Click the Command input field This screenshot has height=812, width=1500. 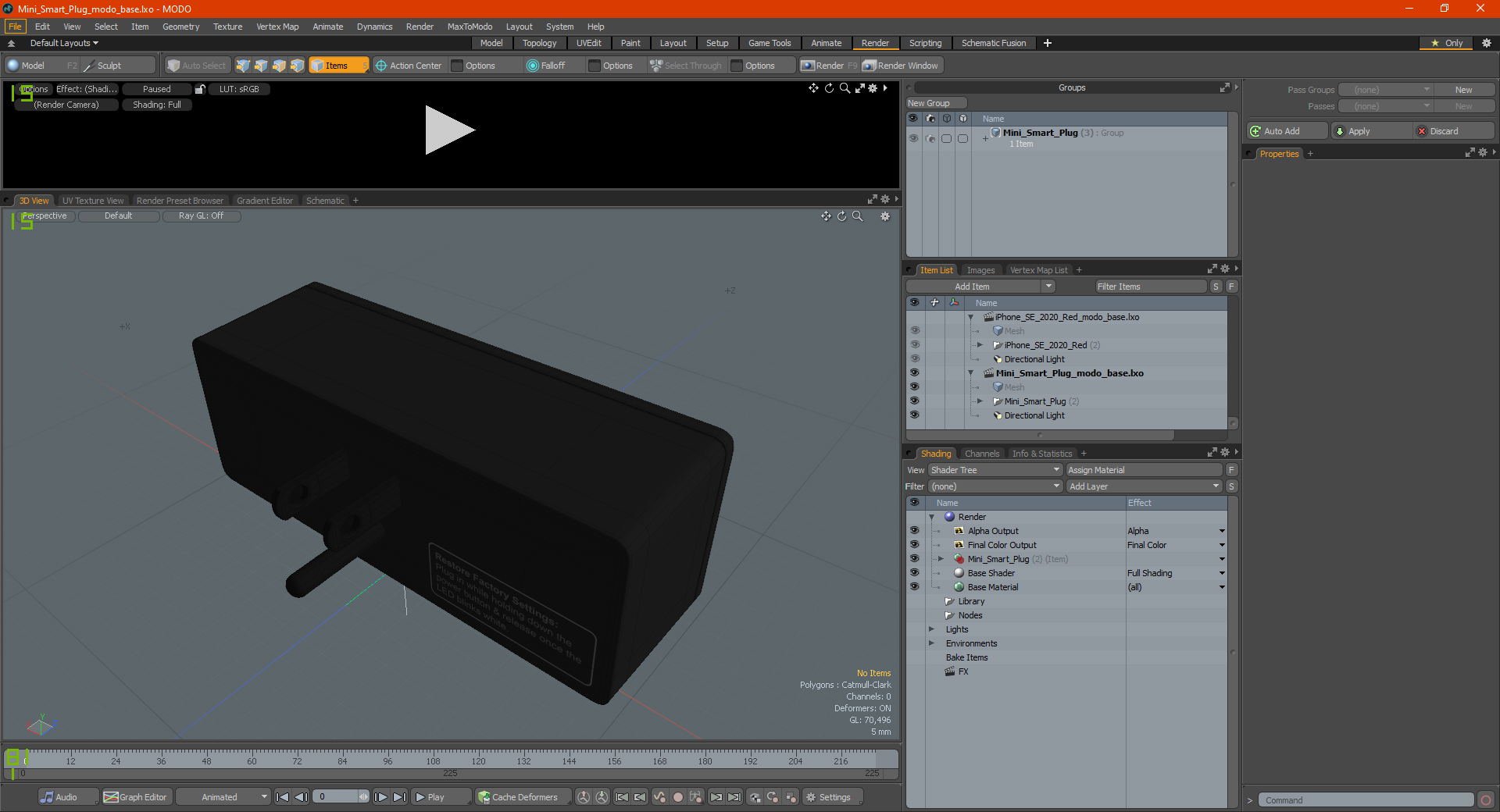[x=1366, y=800]
